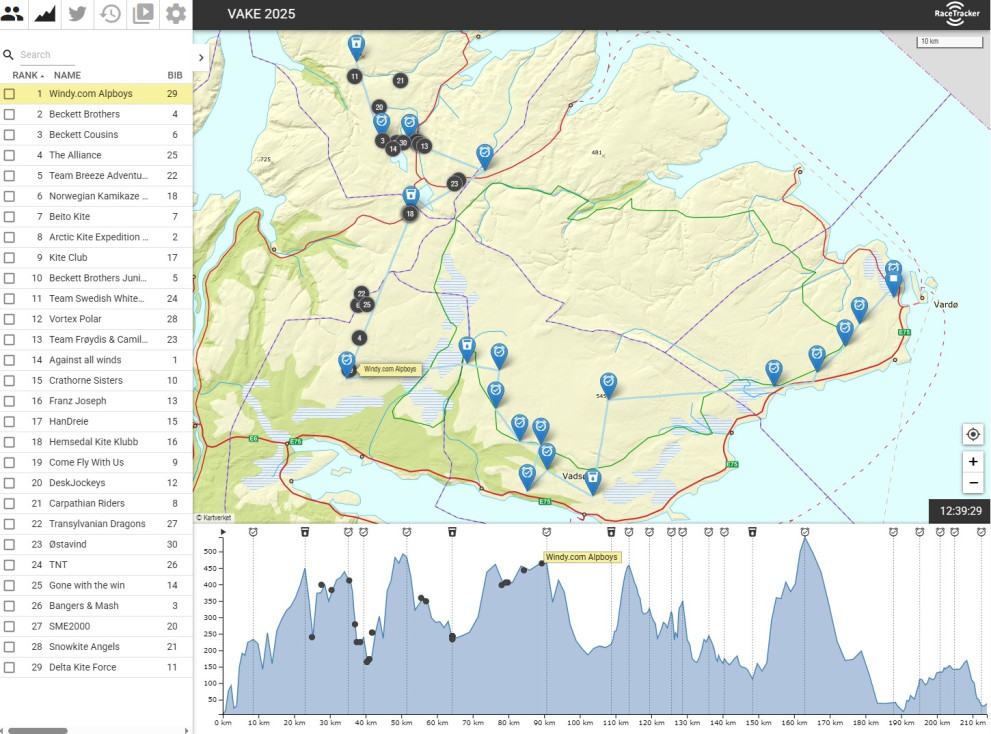
Task: Tick checkbox for Kite Club
Action: point(9,257)
